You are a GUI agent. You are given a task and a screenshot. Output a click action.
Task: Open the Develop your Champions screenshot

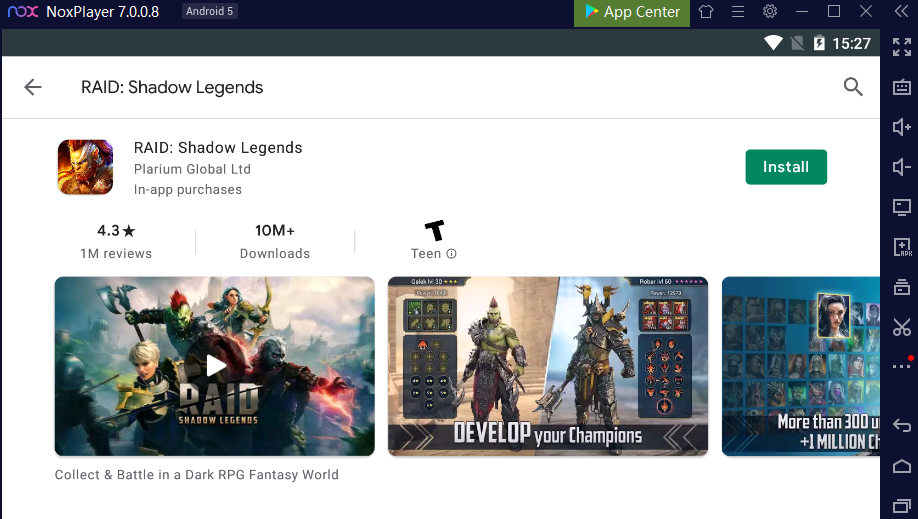coord(548,366)
